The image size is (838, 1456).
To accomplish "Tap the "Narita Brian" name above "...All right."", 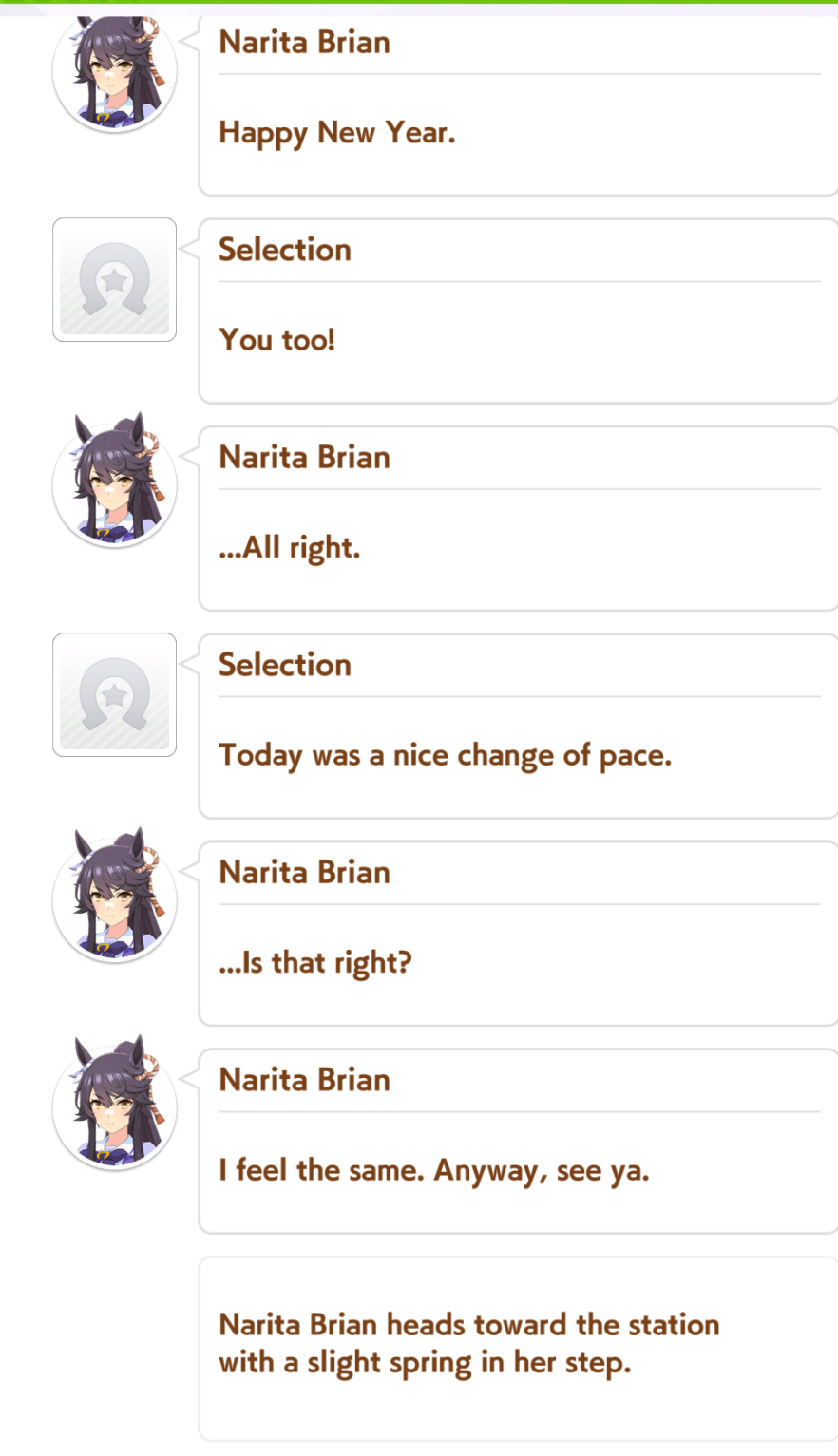I will point(304,458).
